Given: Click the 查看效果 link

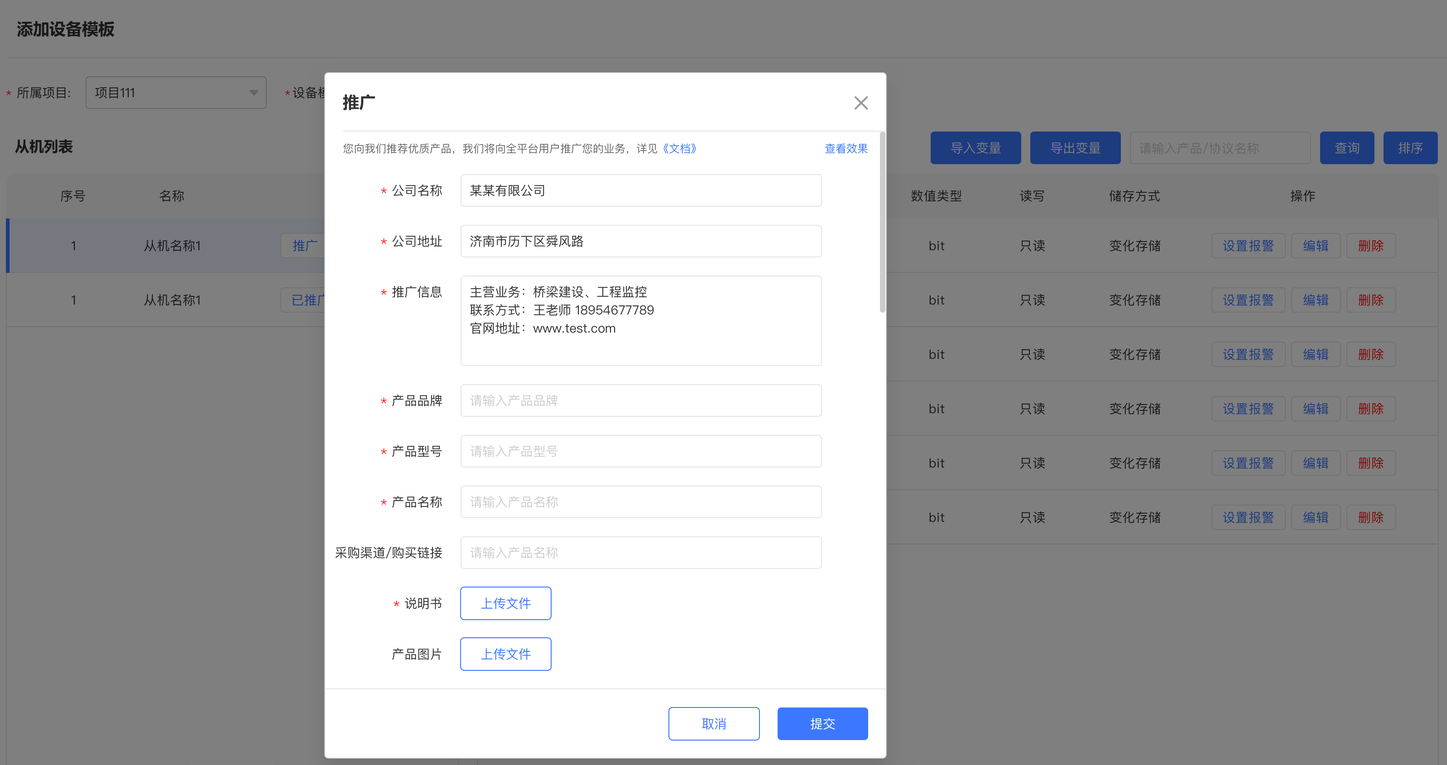Looking at the screenshot, I should (846, 149).
